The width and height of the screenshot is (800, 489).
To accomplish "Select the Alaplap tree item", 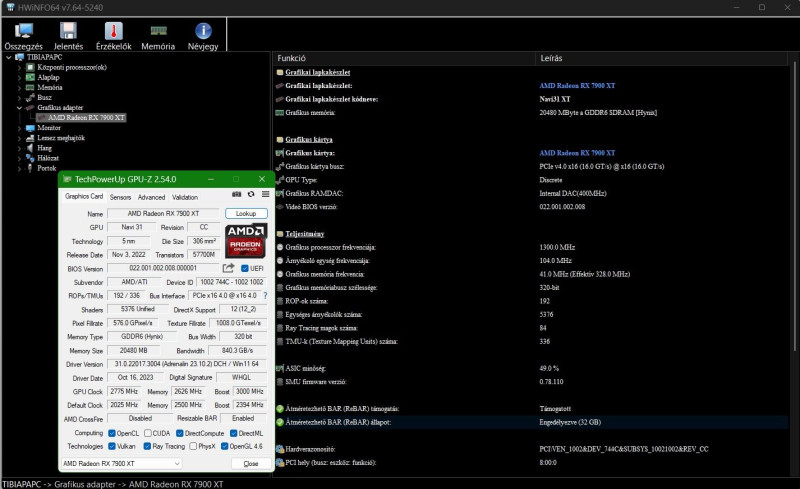I will tap(48, 78).
